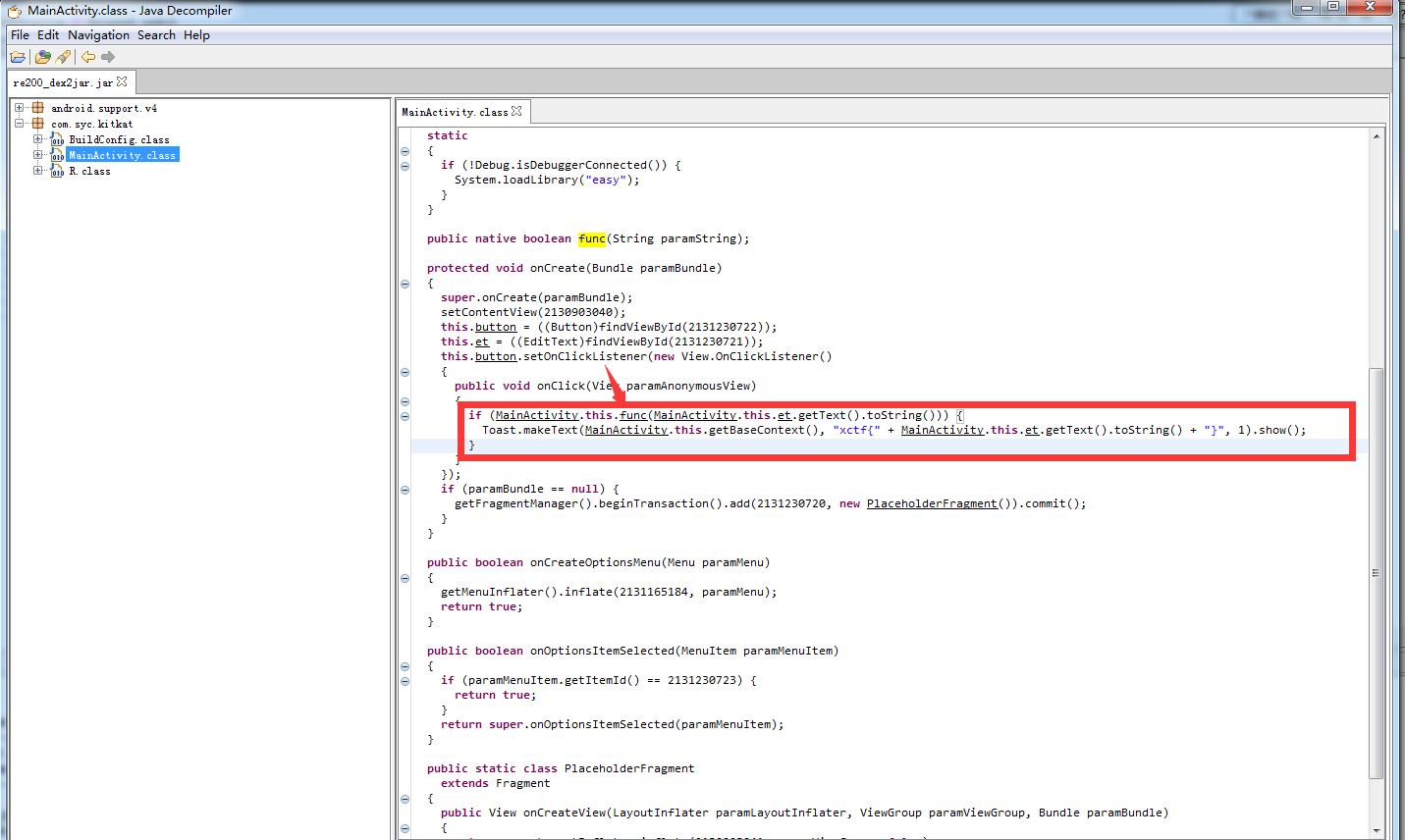Click the BuildConfig.class file icon

tap(58, 140)
